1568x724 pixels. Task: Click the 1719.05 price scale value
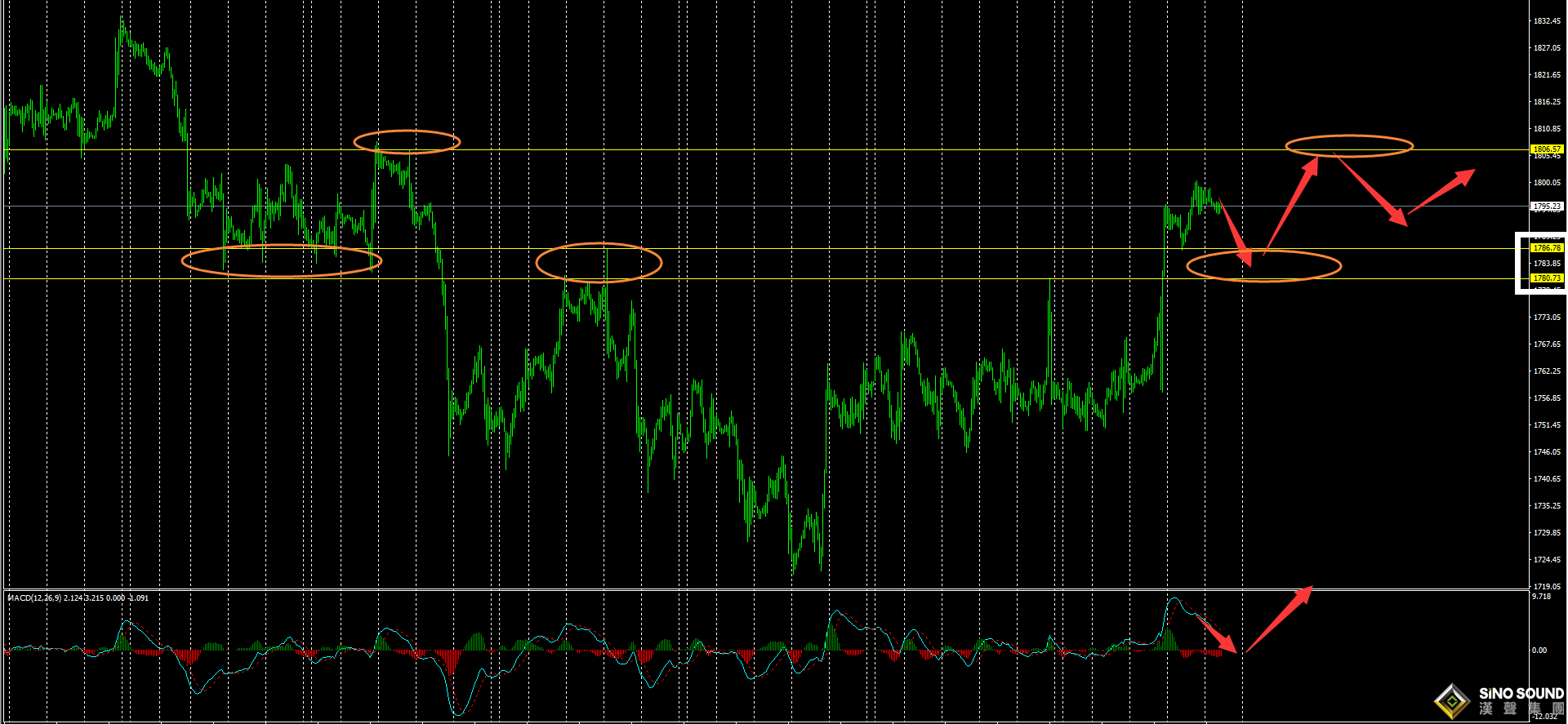[x=1546, y=586]
